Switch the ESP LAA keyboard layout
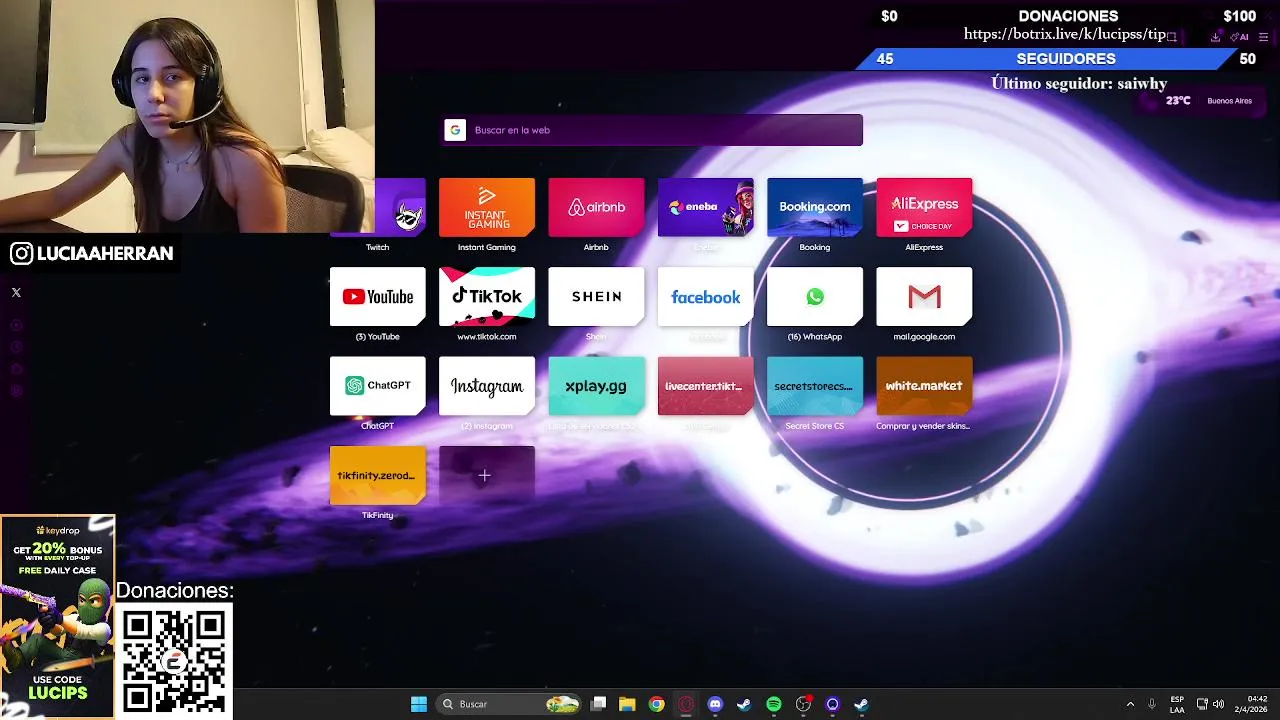Image resolution: width=1280 pixels, height=720 pixels. (1177, 704)
